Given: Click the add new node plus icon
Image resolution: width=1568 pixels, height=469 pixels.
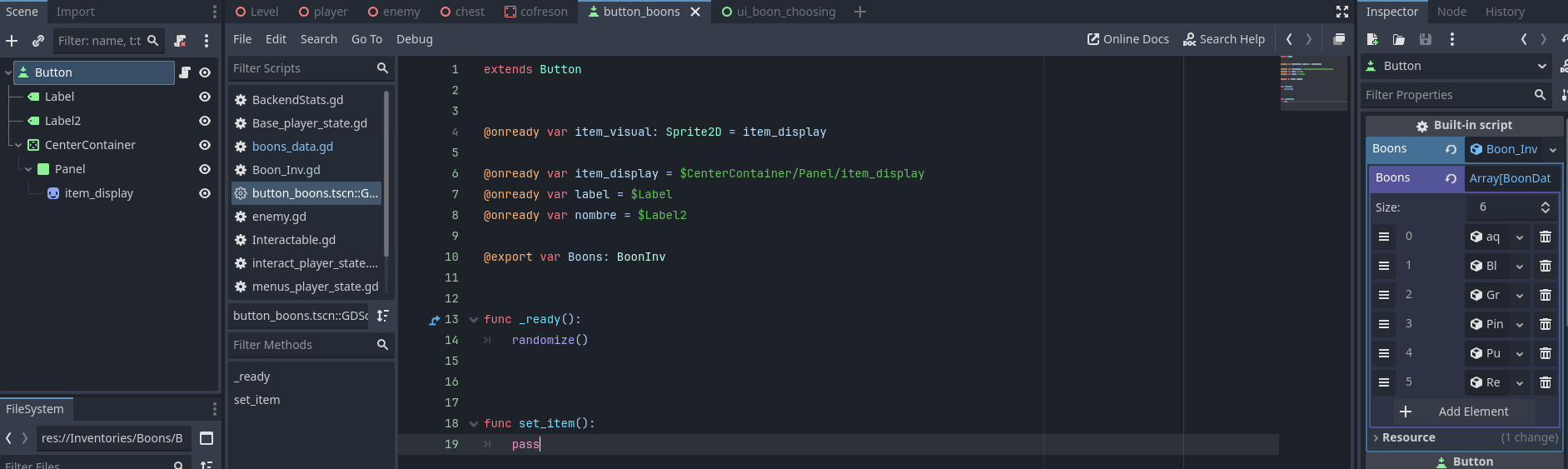Looking at the screenshot, I should [x=12, y=41].
